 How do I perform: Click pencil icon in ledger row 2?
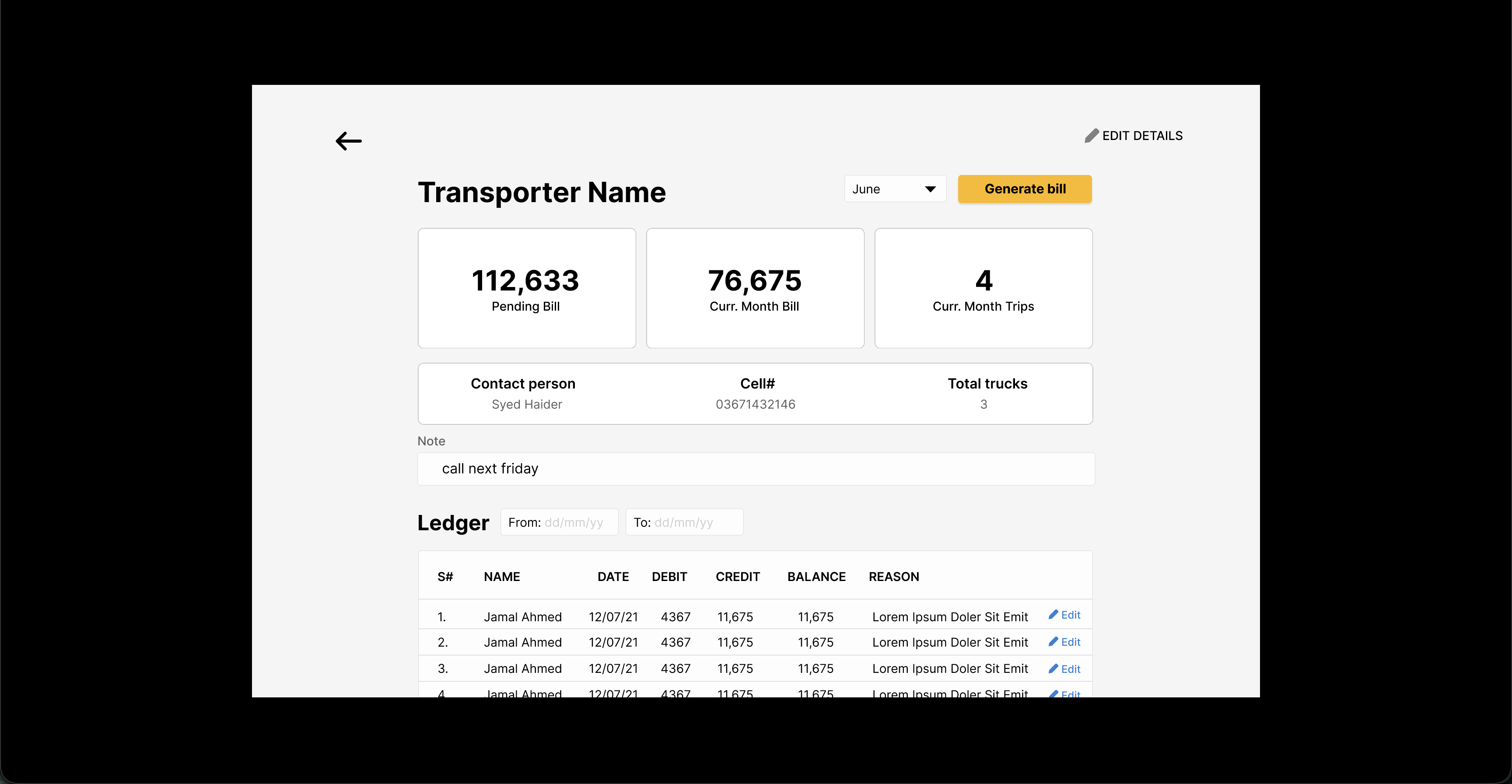(1053, 641)
